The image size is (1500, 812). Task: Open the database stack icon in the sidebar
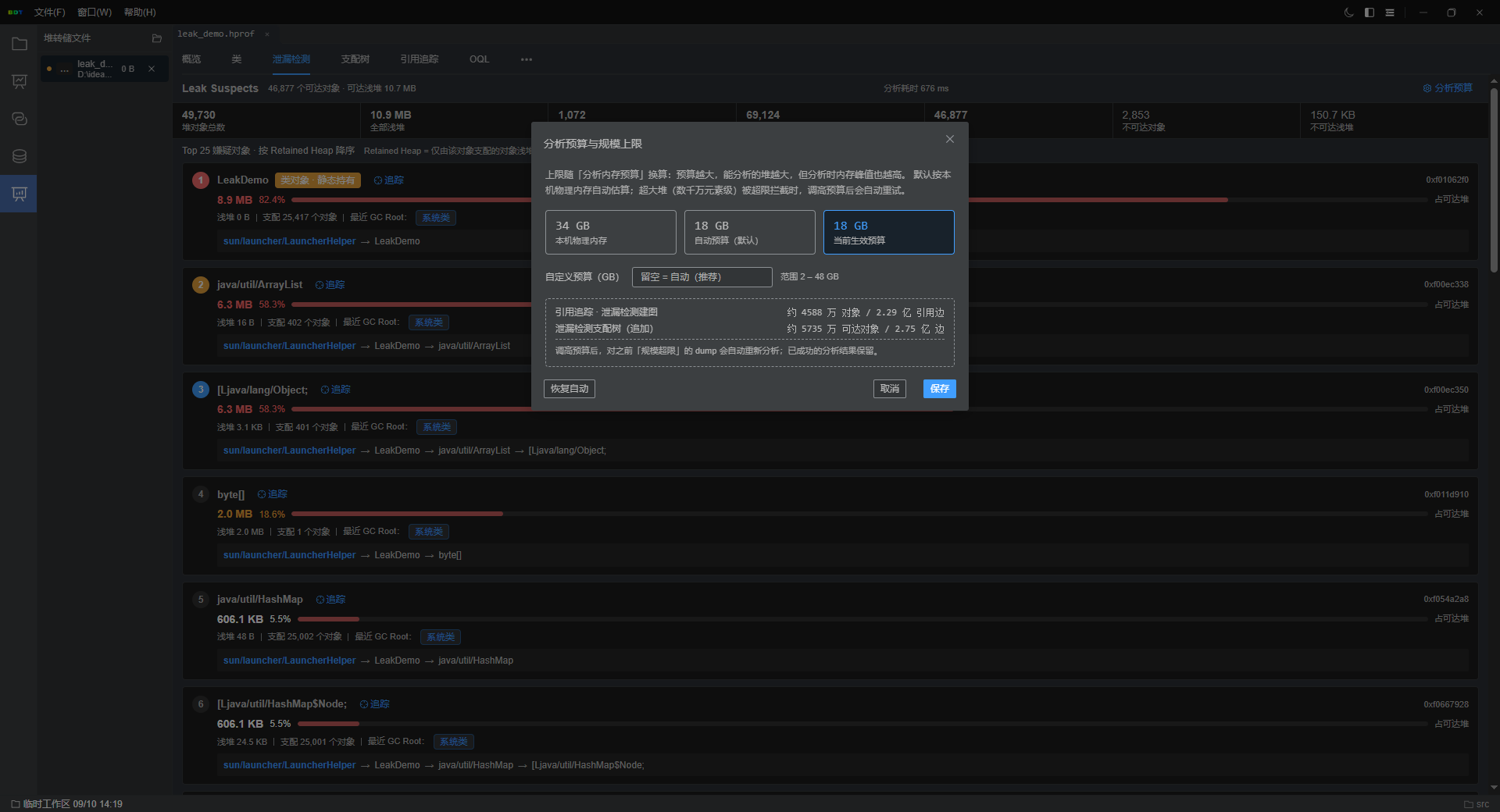20,156
